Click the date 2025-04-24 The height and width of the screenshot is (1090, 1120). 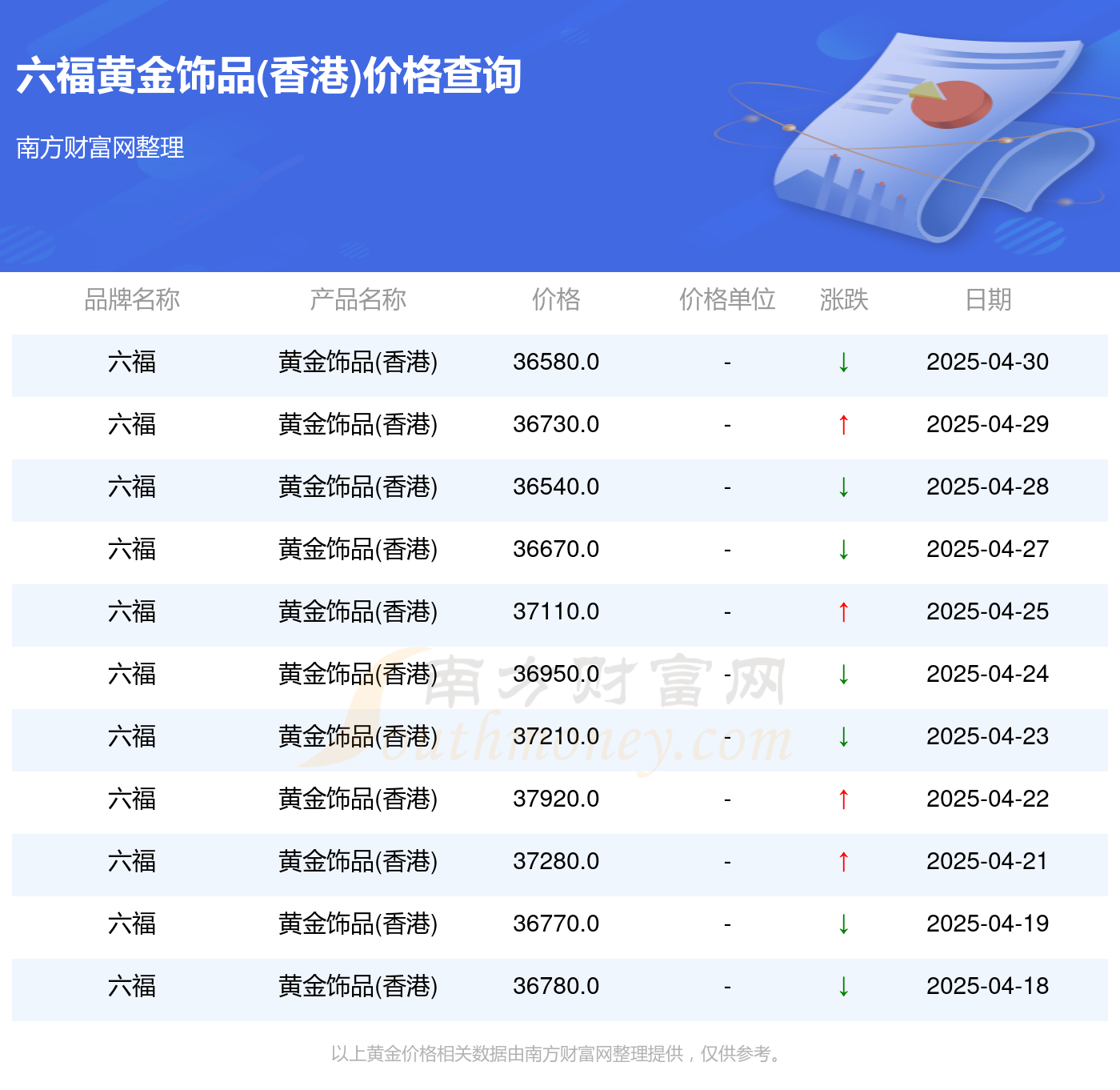click(x=987, y=674)
